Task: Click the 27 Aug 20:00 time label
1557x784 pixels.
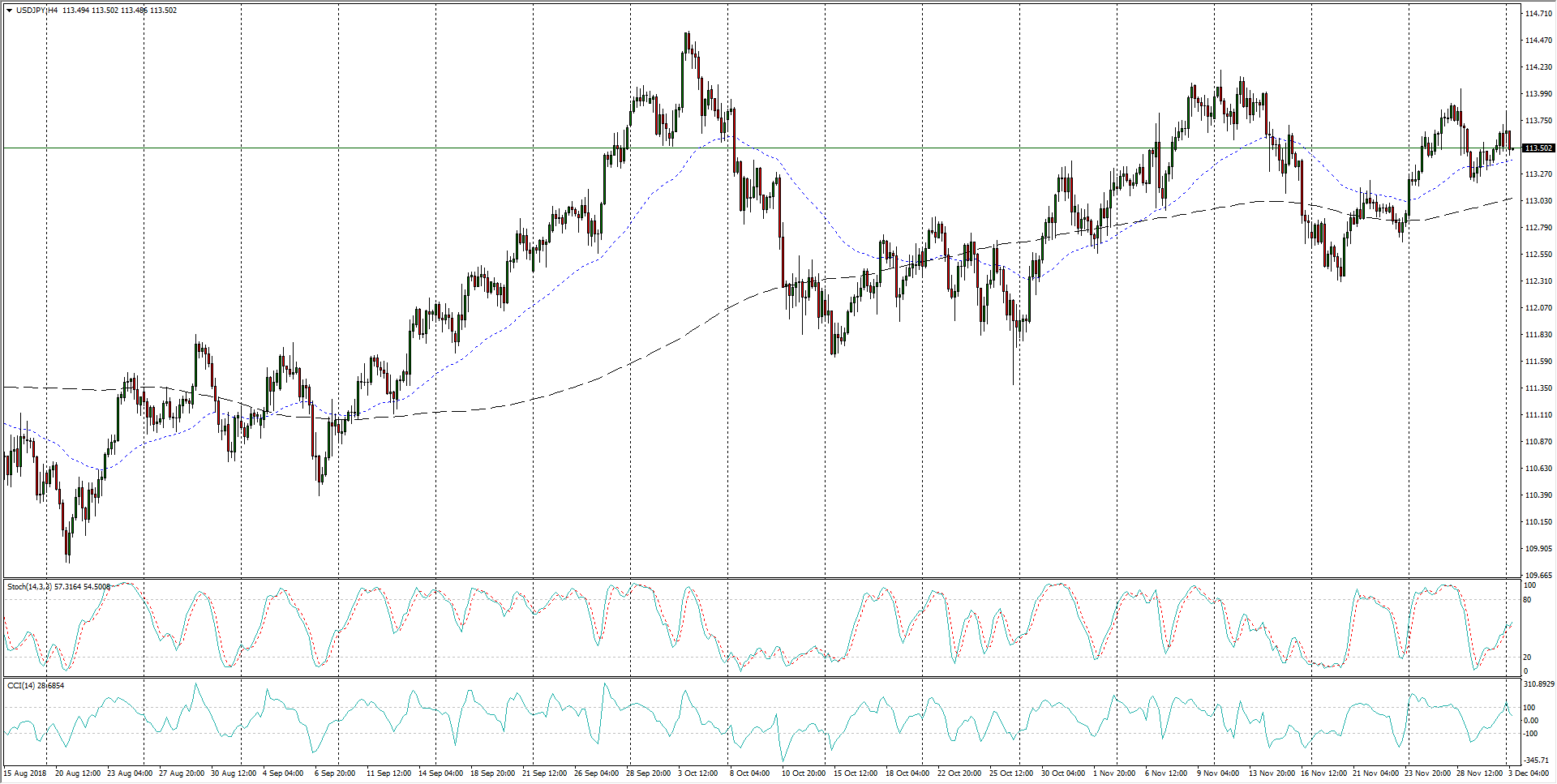Action: pyautogui.click(x=182, y=773)
